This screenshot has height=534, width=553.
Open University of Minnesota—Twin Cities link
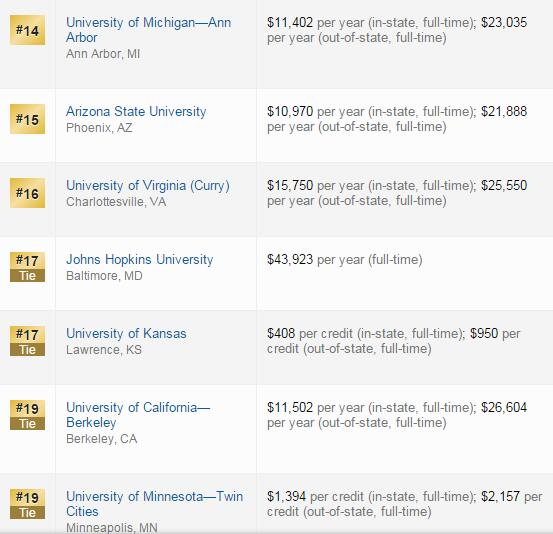pyautogui.click(x=154, y=504)
